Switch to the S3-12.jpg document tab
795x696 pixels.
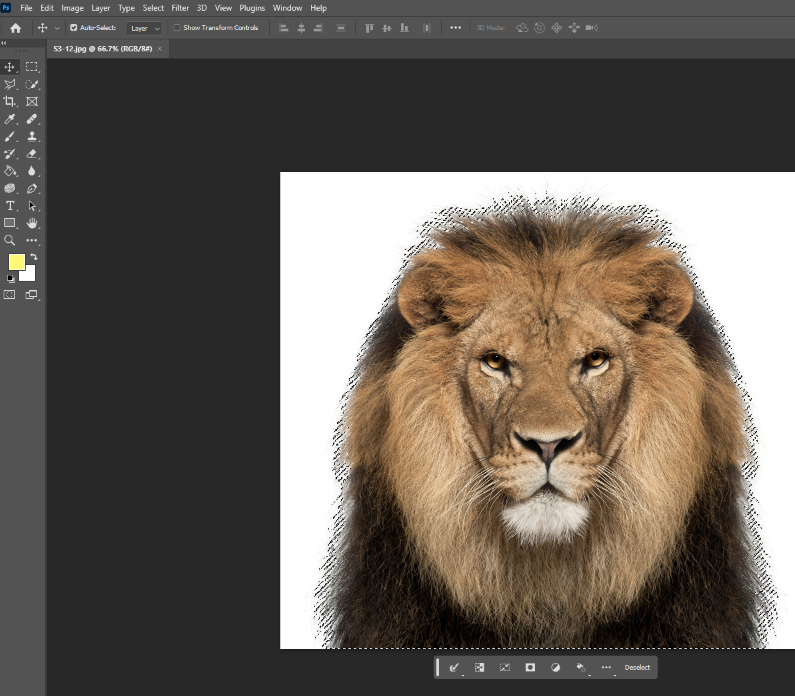(103, 49)
